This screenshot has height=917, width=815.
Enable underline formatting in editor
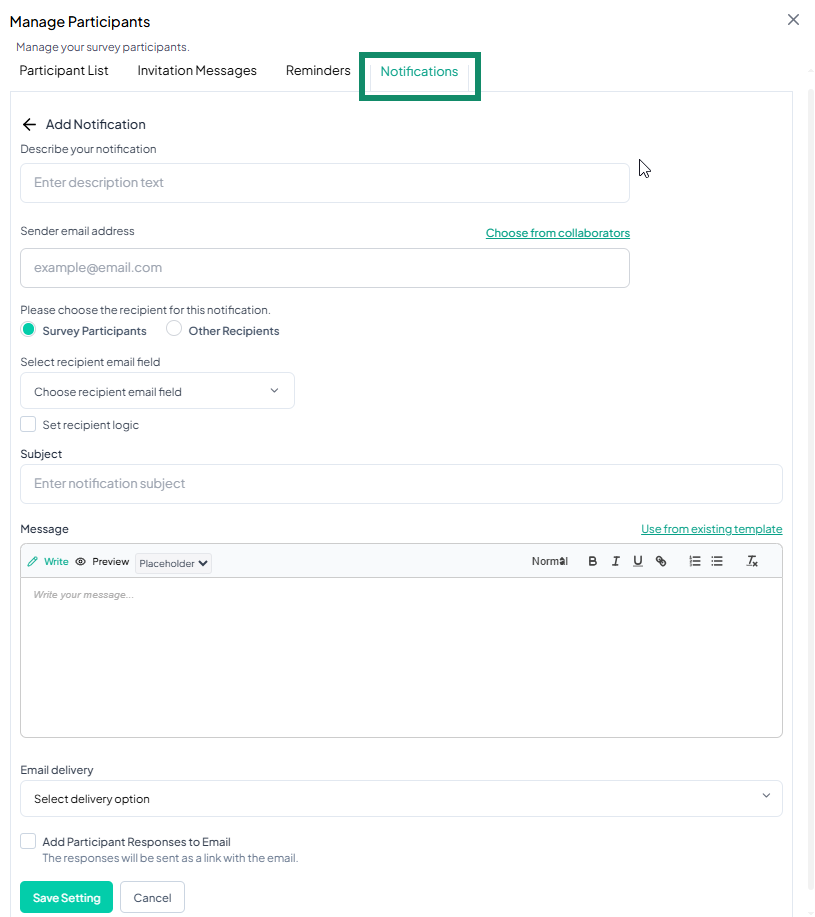(x=638, y=562)
